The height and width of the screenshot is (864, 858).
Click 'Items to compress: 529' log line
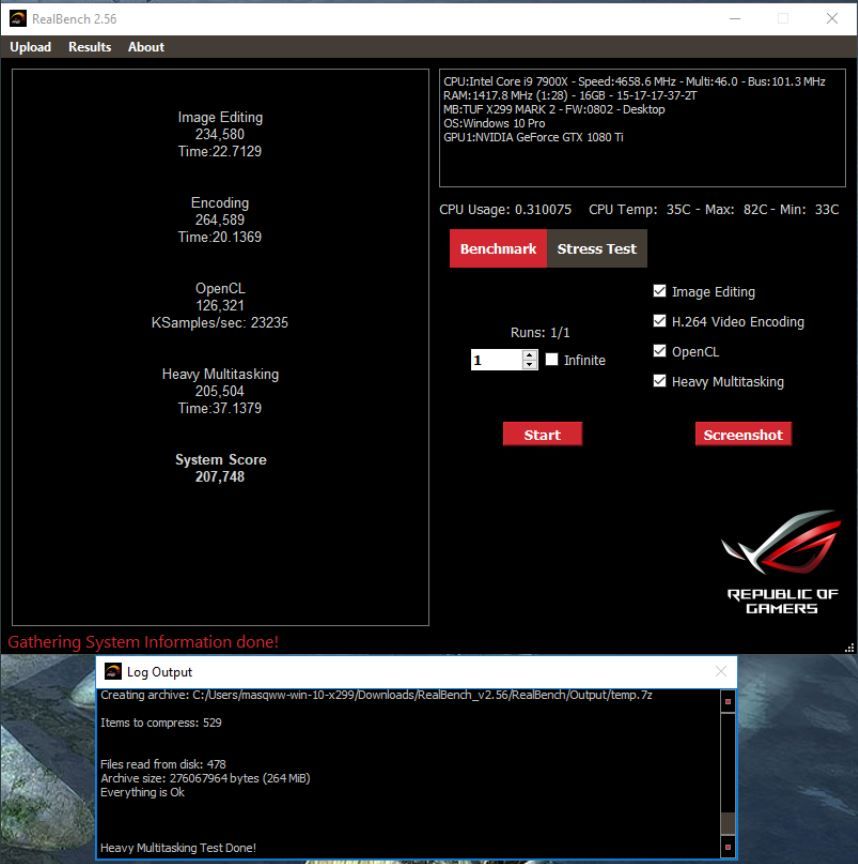[x=161, y=722]
